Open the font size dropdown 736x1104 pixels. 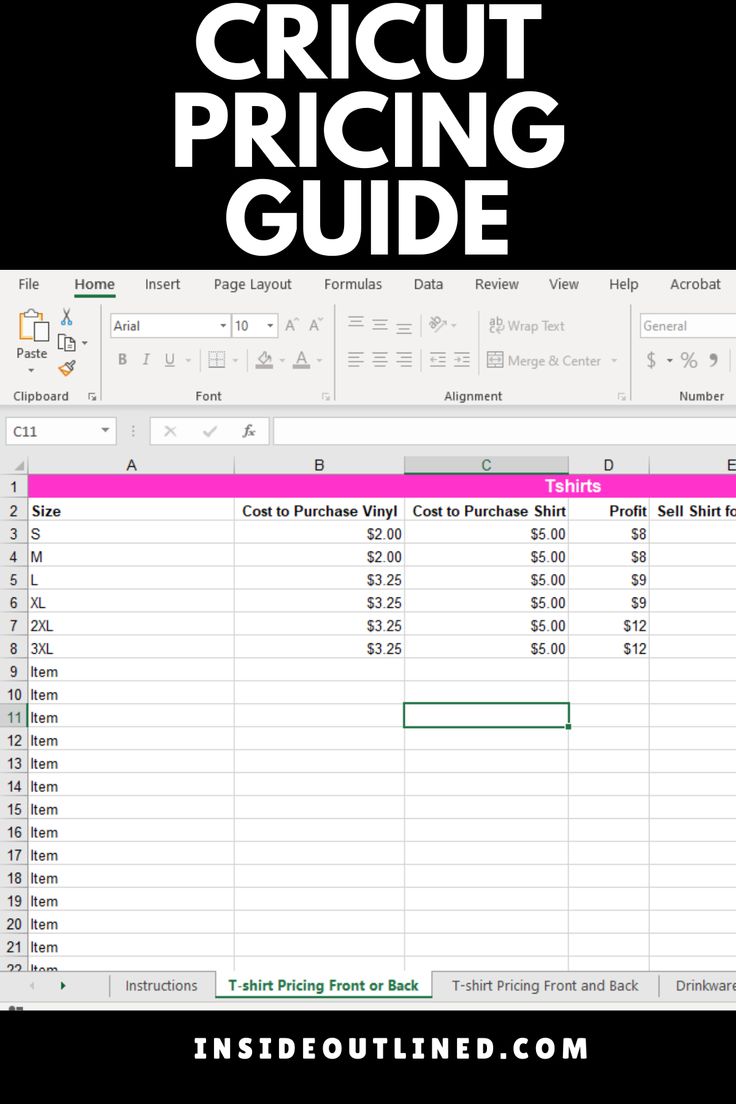coord(270,325)
